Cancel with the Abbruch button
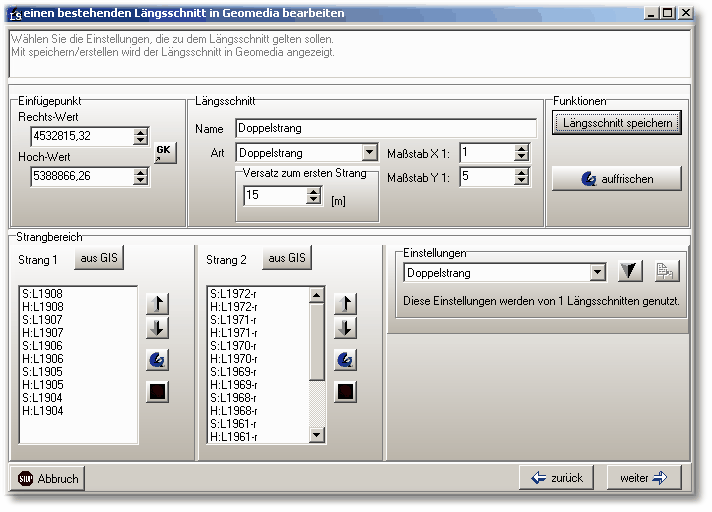The height and width of the screenshot is (512, 712). pyautogui.click(x=47, y=478)
